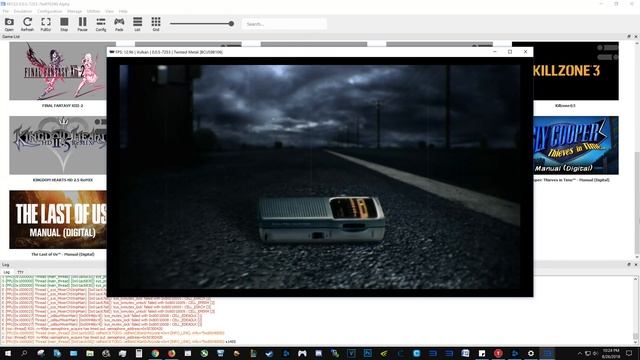Click the FINAL FANTASY XIII-2 title label
The height and width of the screenshot is (360, 640).
point(62,106)
